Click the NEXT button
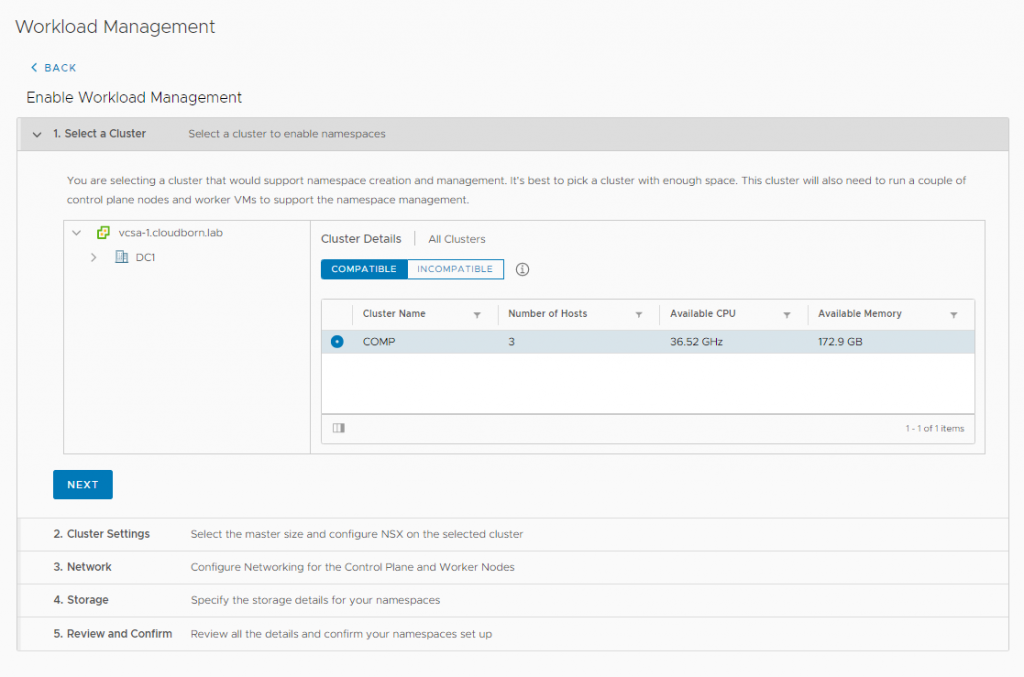 click(83, 485)
